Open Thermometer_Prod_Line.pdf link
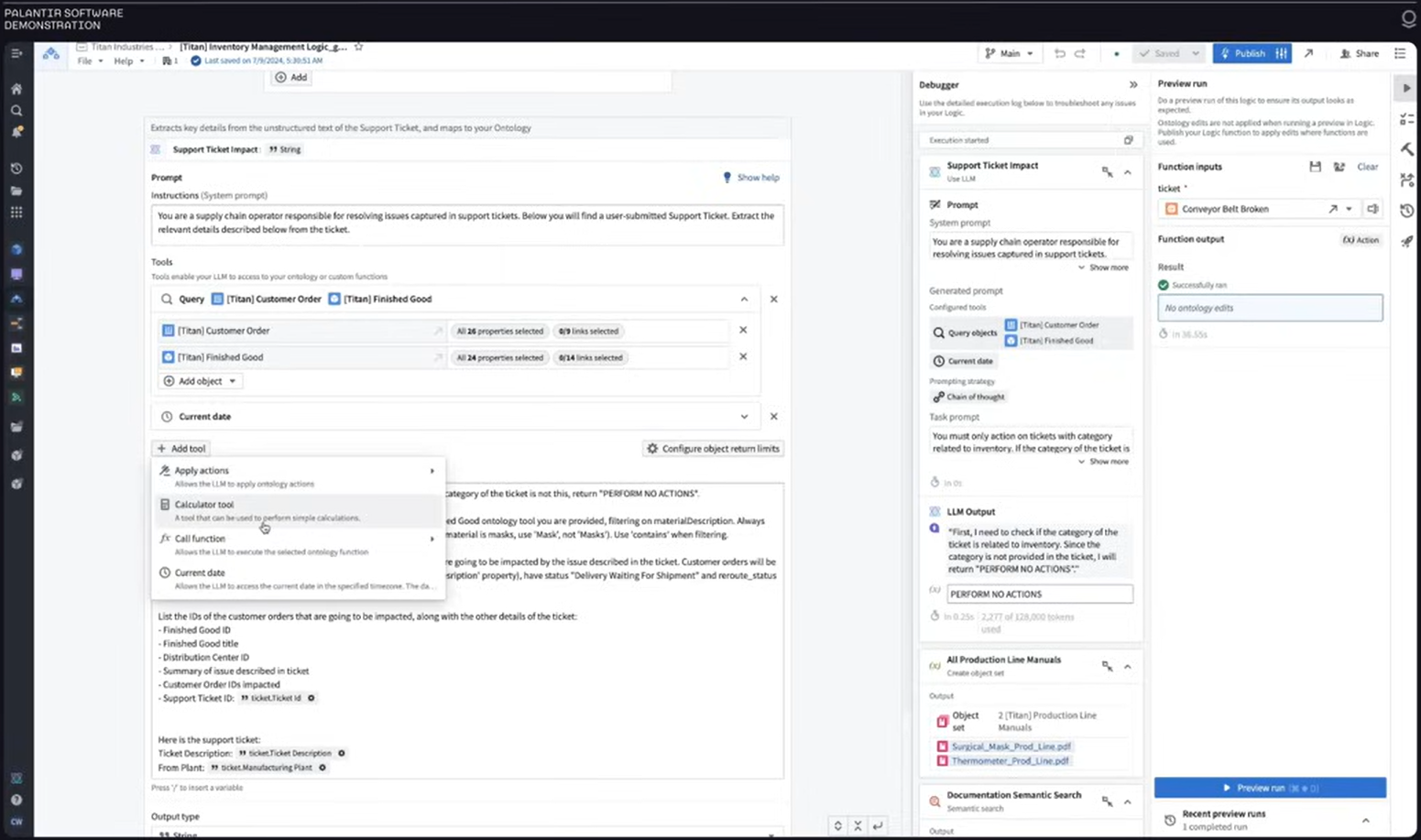Viewport: 1421px width, 840px height. pyautogui.click(x=1010, y=760)
